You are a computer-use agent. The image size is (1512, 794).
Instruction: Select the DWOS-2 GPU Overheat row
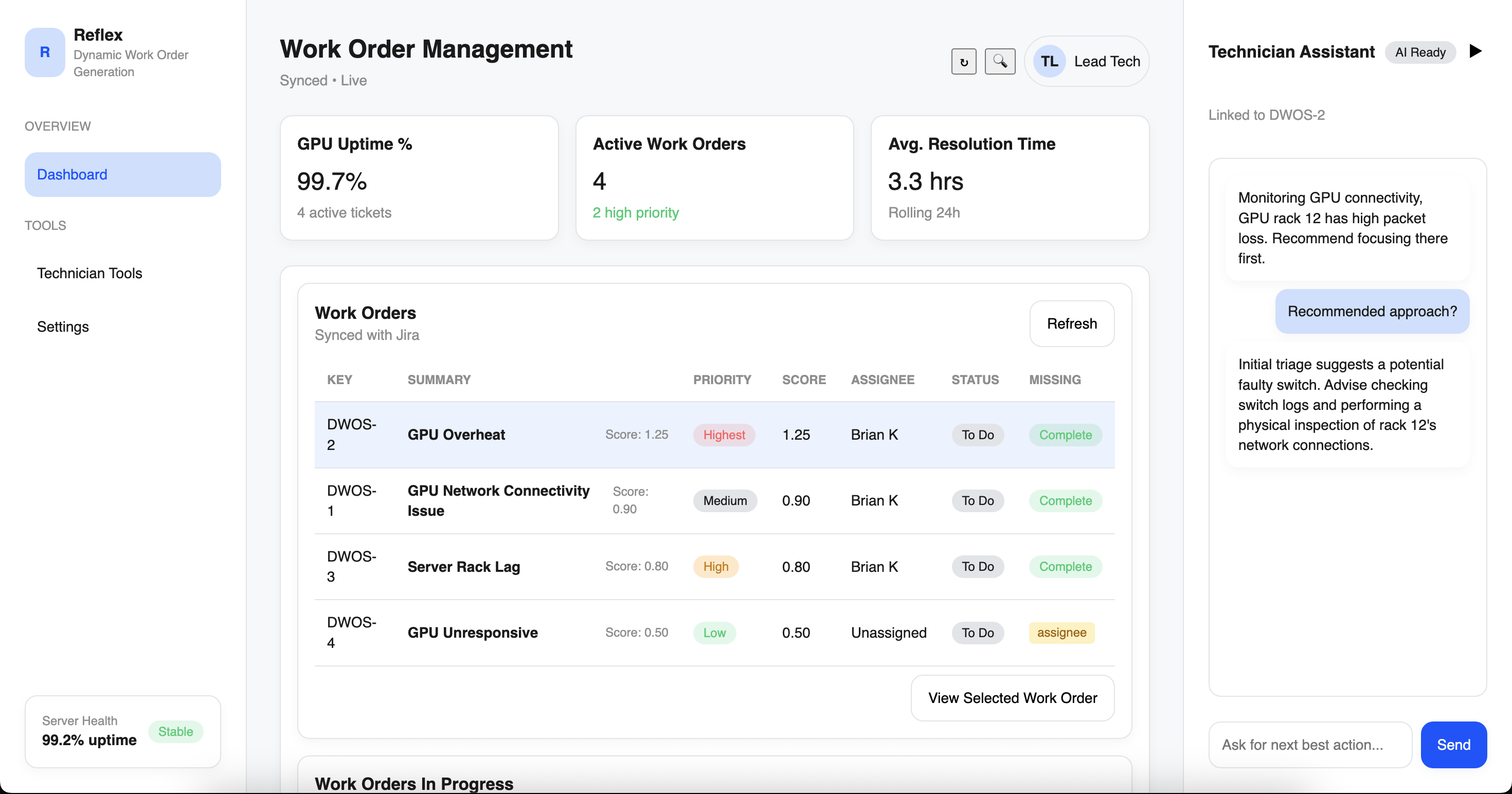click(456, 434)
